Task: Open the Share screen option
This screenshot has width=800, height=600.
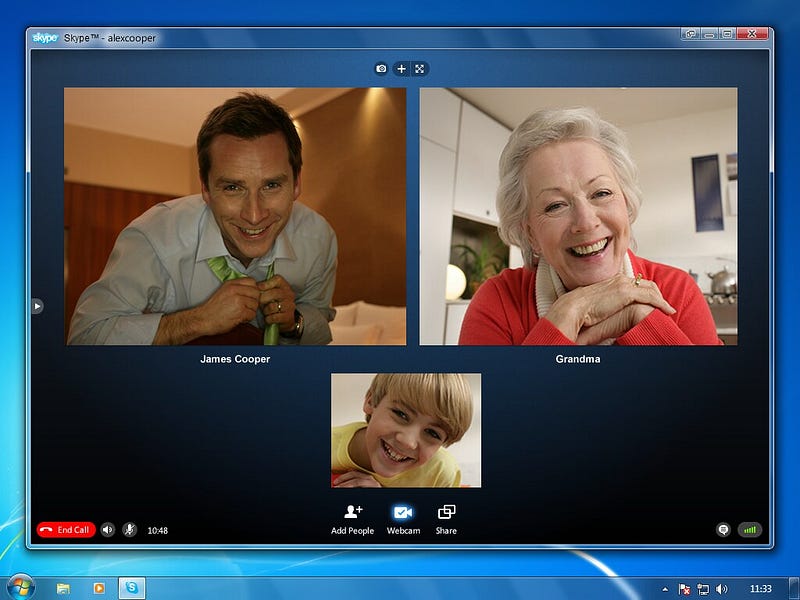Action: (x=446, y=520)
